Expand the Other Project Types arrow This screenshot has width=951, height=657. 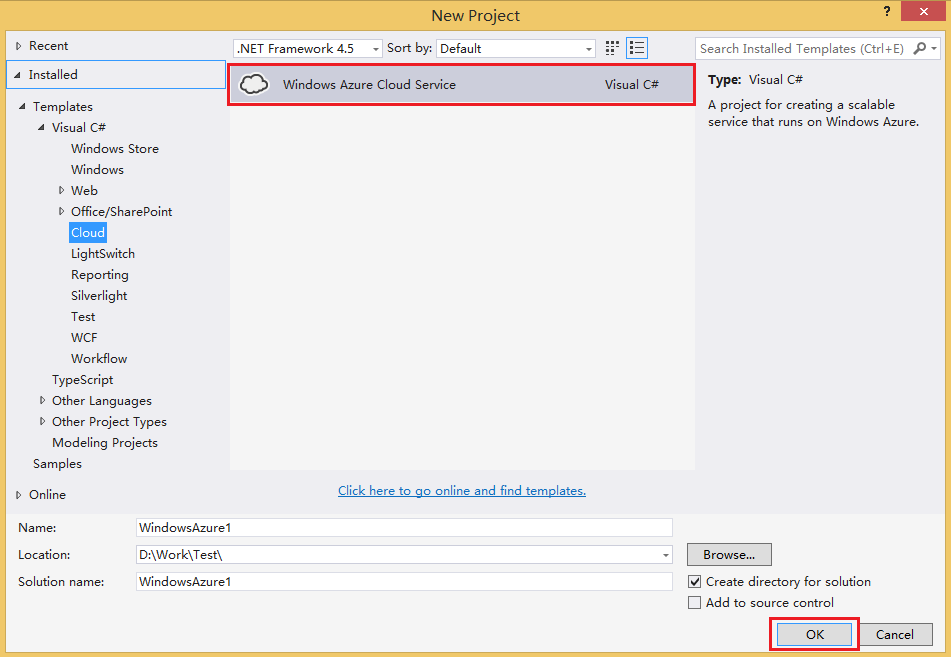coord(42,422)
